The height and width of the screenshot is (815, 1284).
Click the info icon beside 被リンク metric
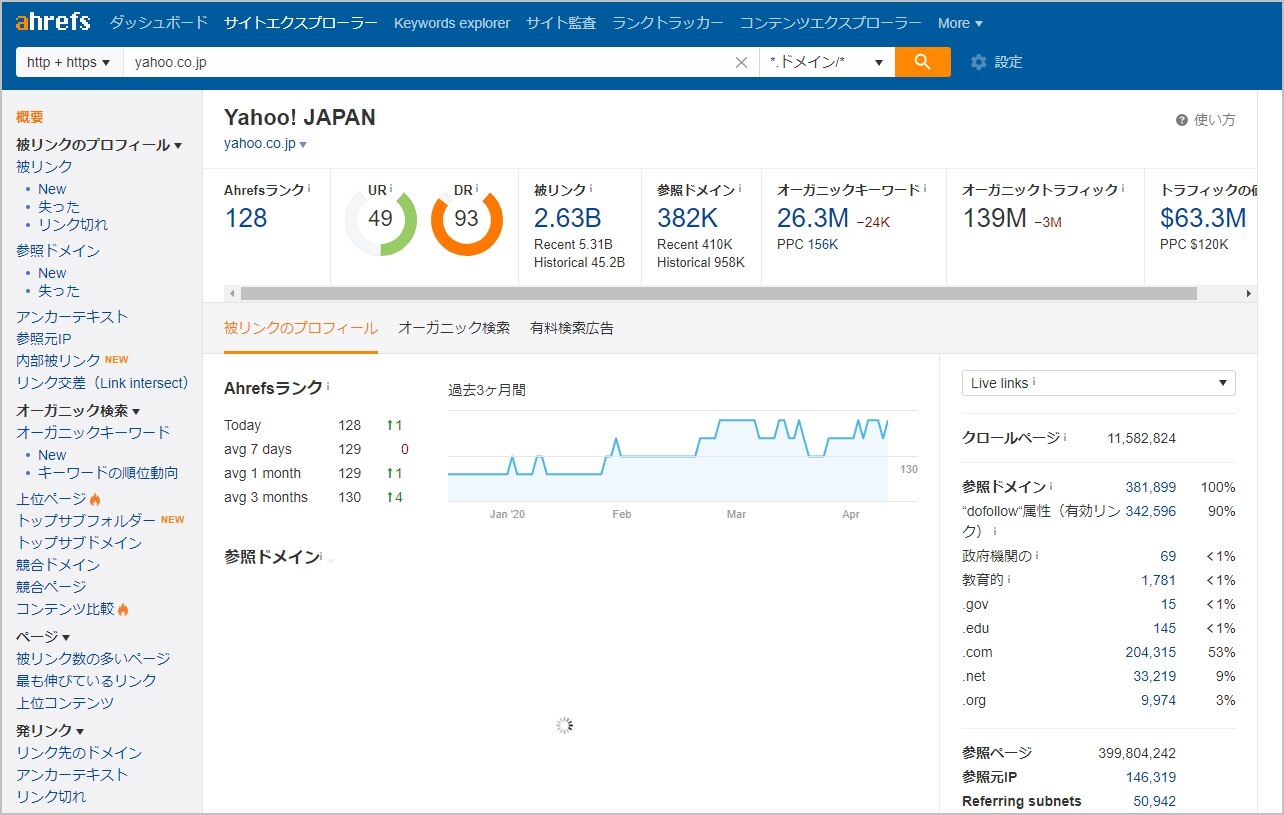(591, 188)
